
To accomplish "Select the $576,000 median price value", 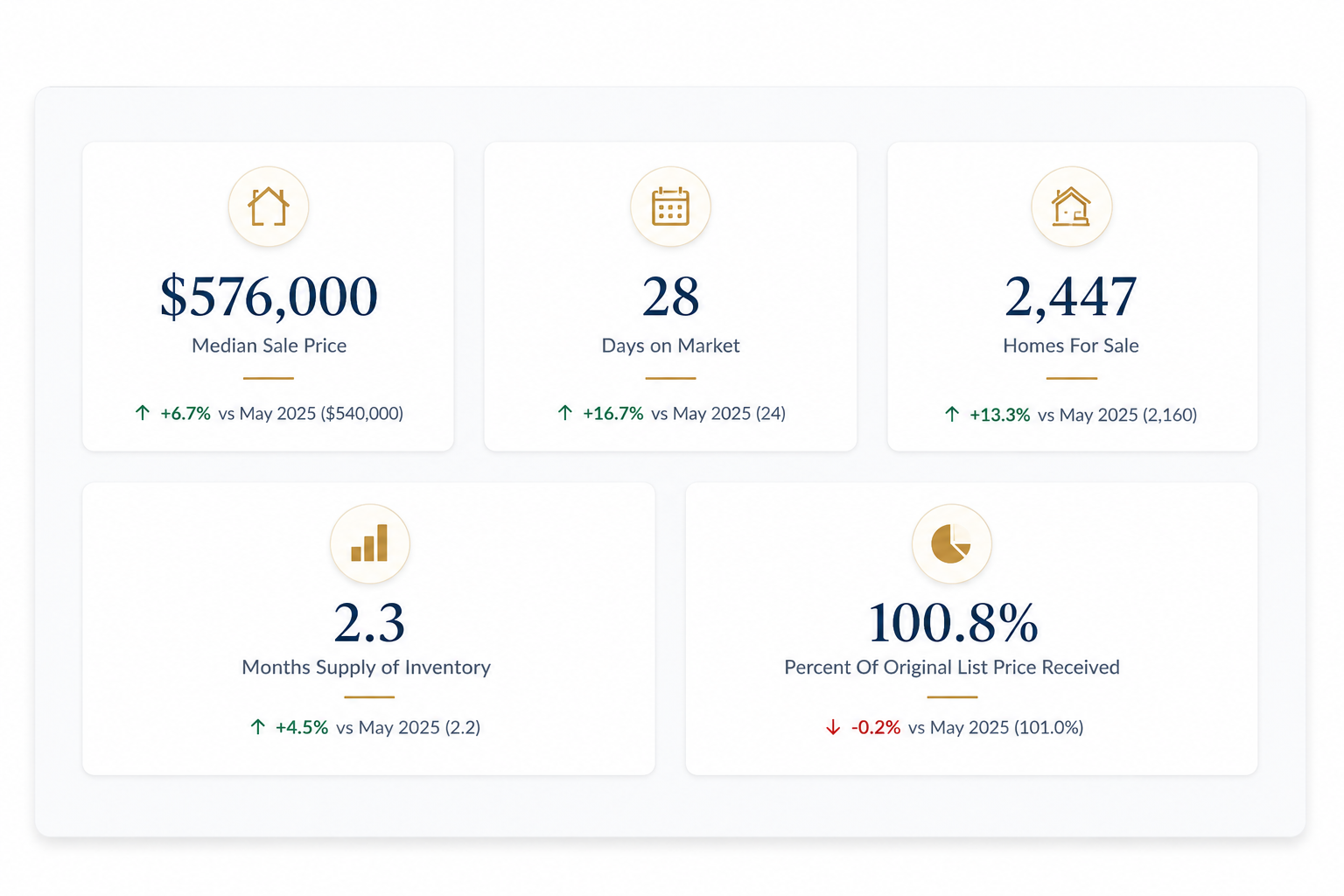I will 269,297.
